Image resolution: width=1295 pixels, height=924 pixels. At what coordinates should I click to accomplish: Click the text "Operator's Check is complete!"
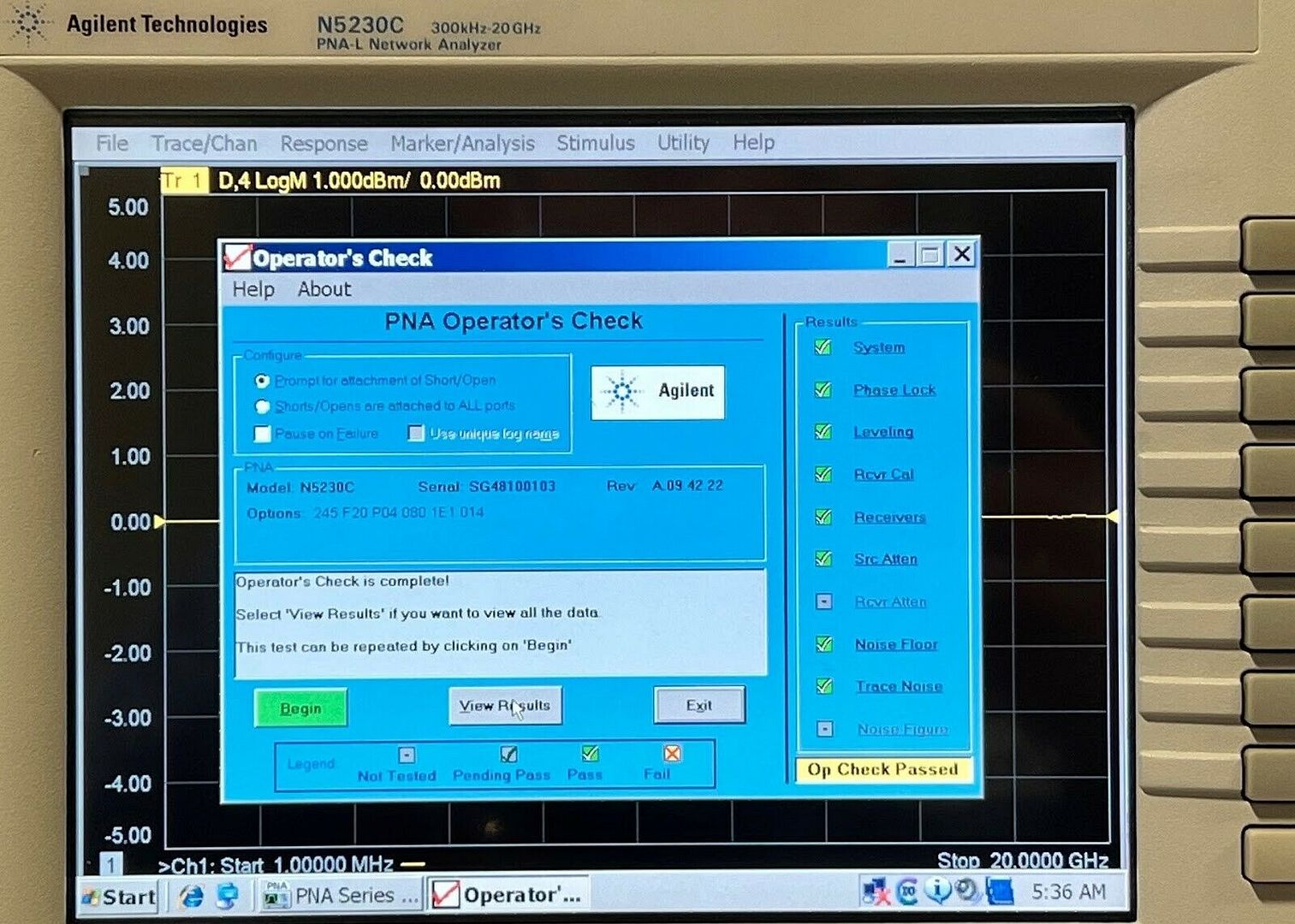pyautogui.click(x=342, y=582)
